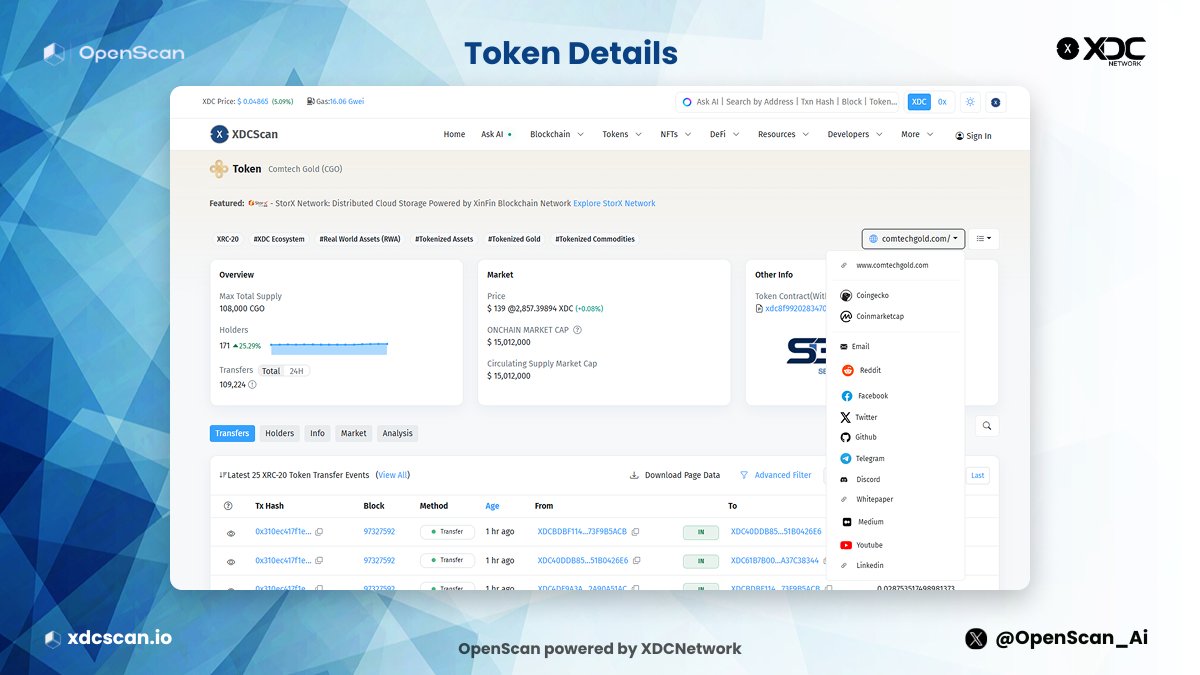Expand the Developers menu

point(855,134)
